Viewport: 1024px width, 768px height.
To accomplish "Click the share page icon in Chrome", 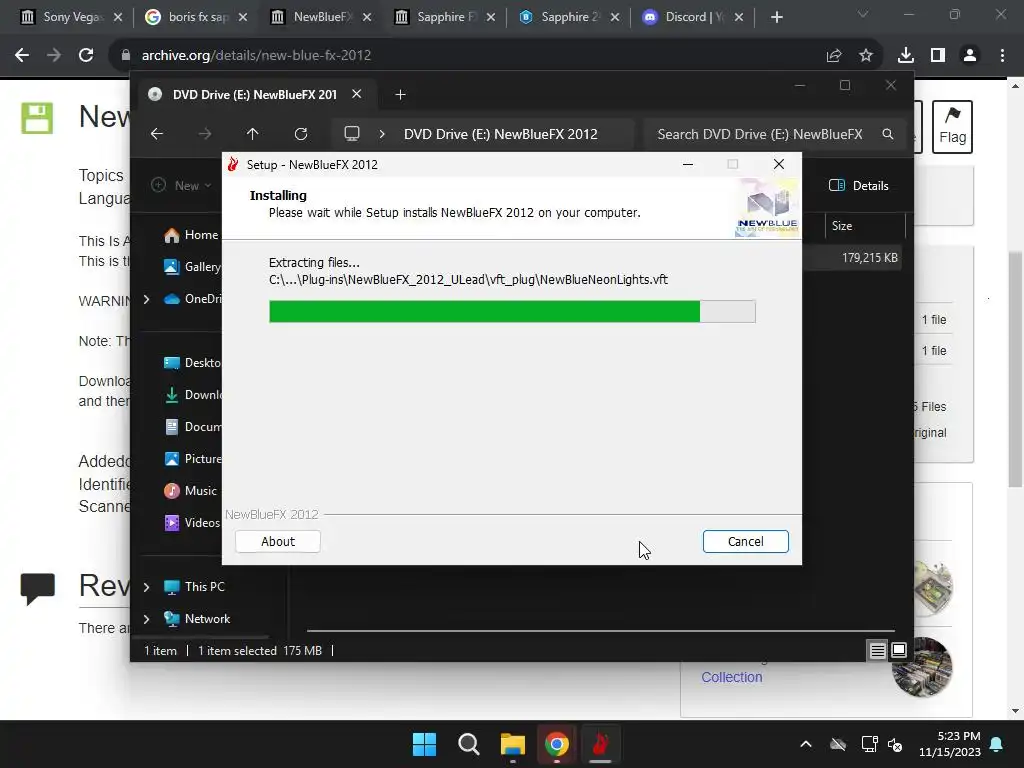I will (x=834, y=56).
